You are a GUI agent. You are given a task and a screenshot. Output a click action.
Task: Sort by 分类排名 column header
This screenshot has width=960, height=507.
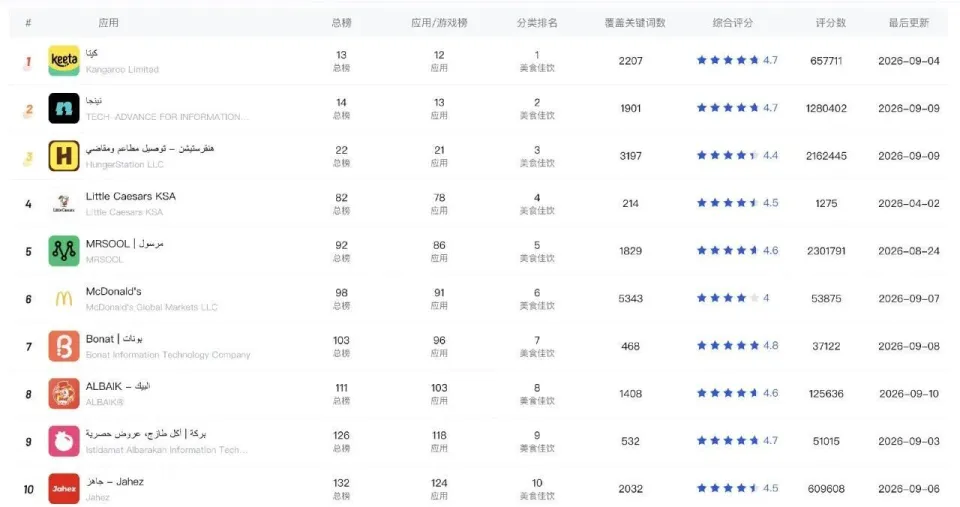tap(537, 23)
